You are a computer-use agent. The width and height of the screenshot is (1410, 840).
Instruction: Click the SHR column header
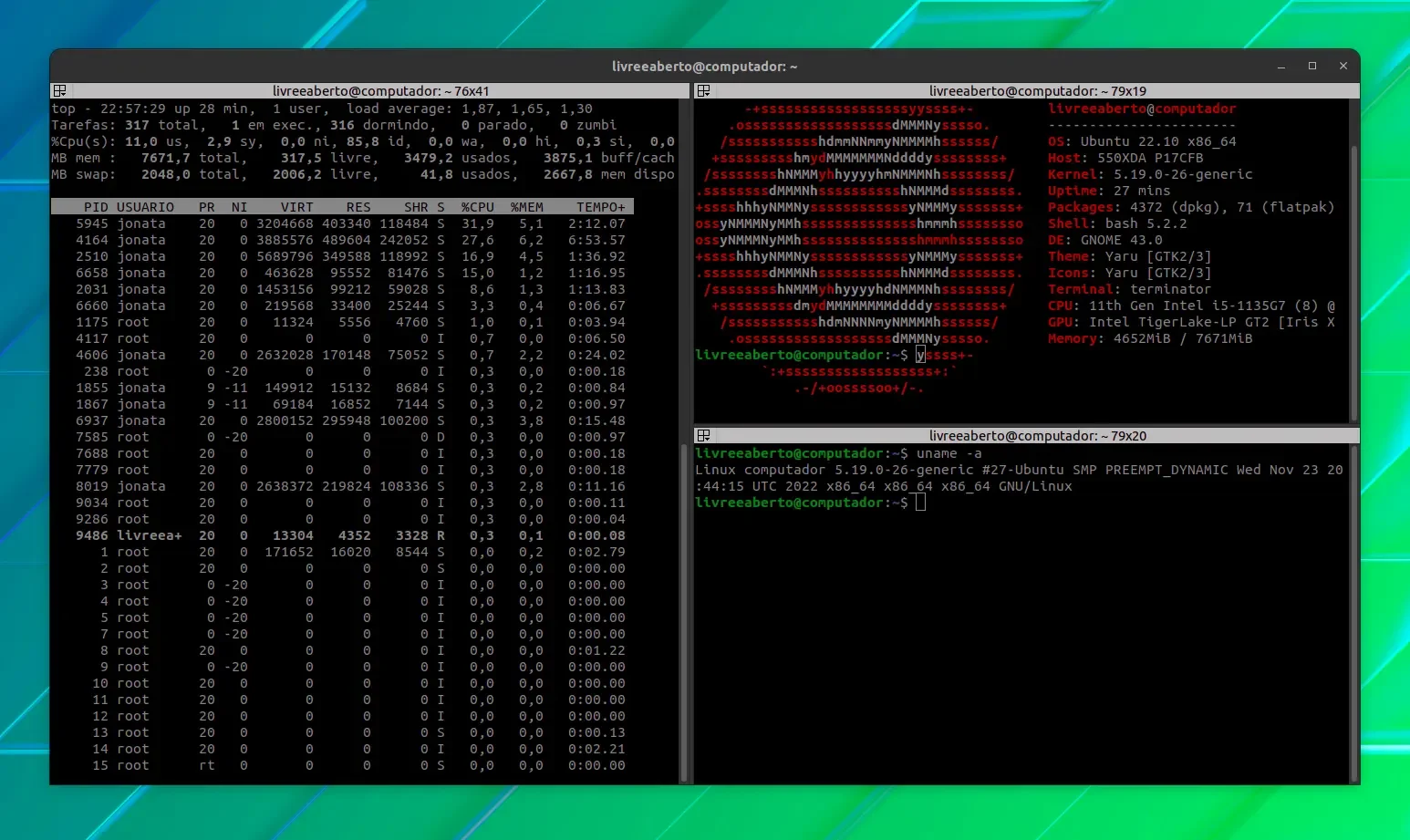(x=416, y=207)
